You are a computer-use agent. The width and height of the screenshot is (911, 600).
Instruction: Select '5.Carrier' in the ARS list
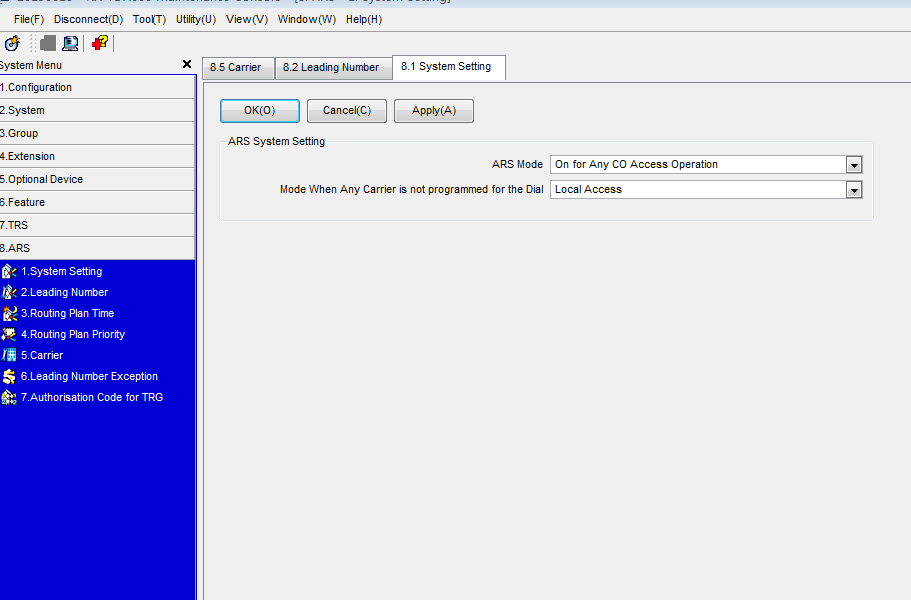tap(42, 355)
